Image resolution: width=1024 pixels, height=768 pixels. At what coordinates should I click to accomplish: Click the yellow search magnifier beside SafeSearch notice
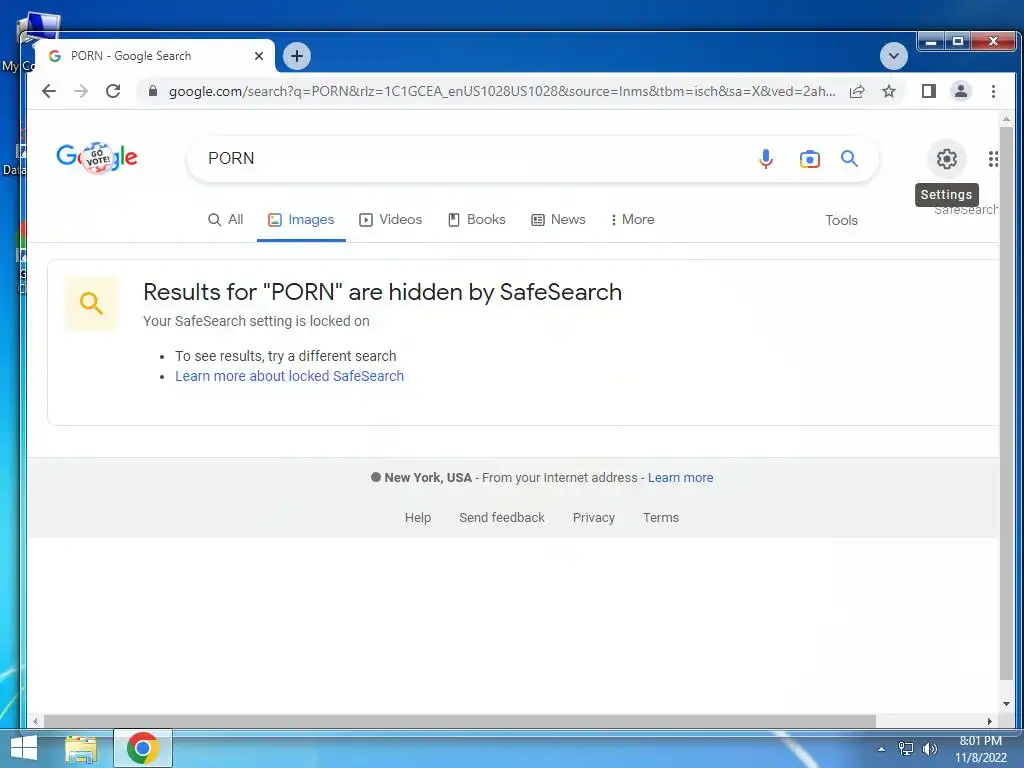coord(91,303)
